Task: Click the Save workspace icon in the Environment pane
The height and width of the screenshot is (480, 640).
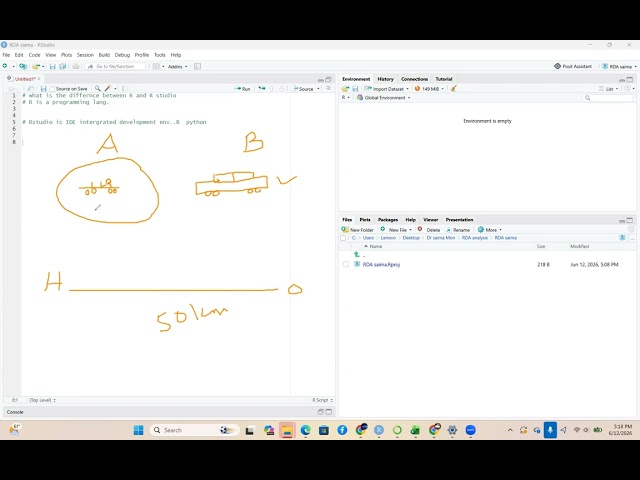Action: pos(355,89)
